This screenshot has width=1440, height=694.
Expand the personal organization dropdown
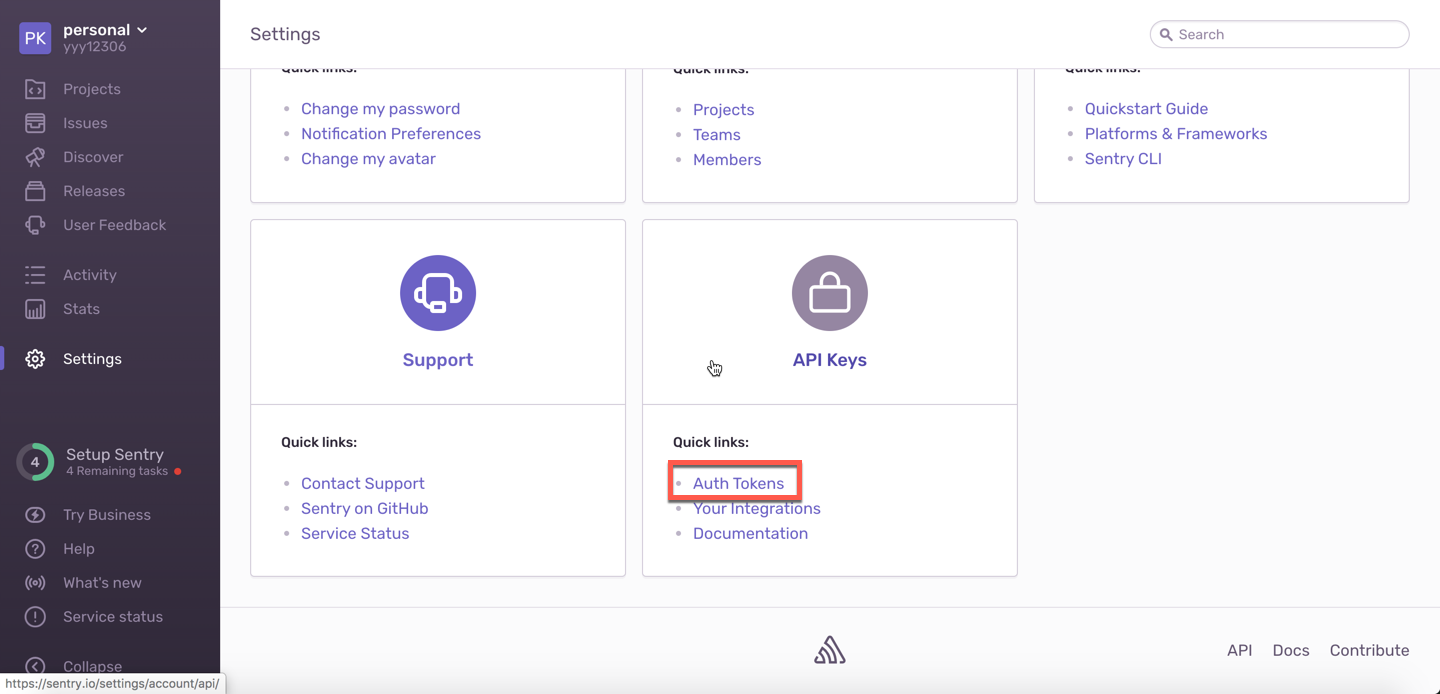coord(105,30)
